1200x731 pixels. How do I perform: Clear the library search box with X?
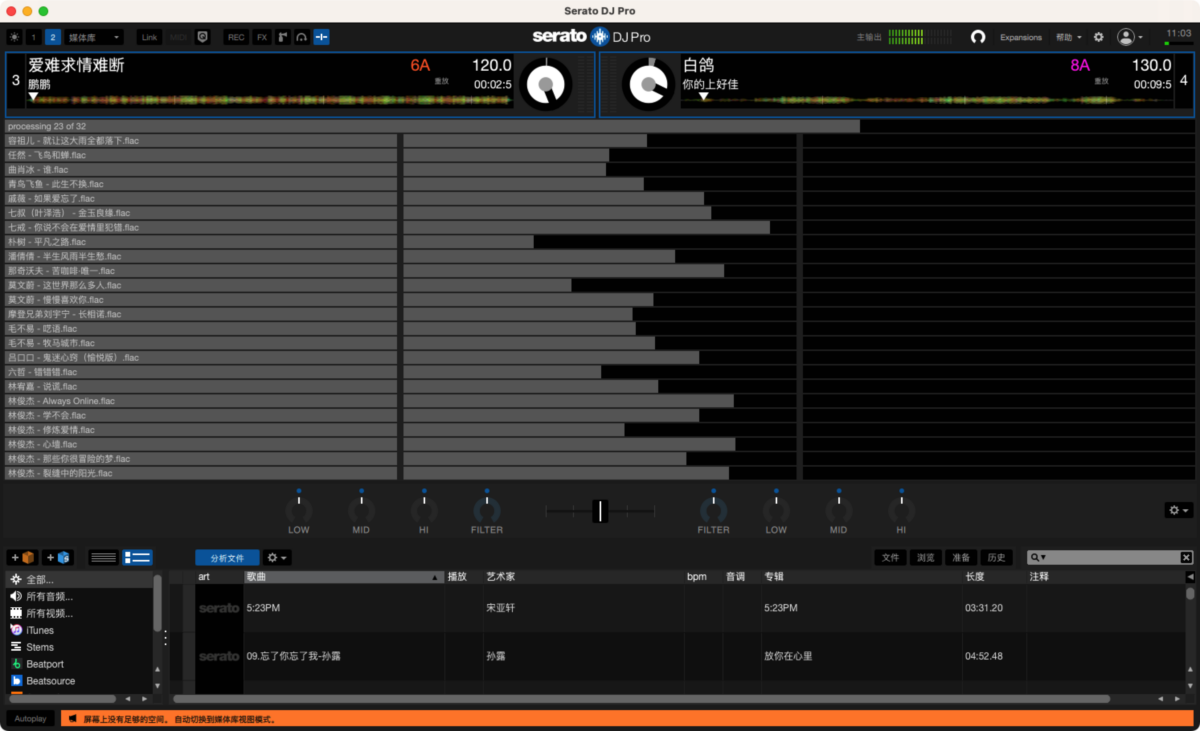[x=1187, y=558]
